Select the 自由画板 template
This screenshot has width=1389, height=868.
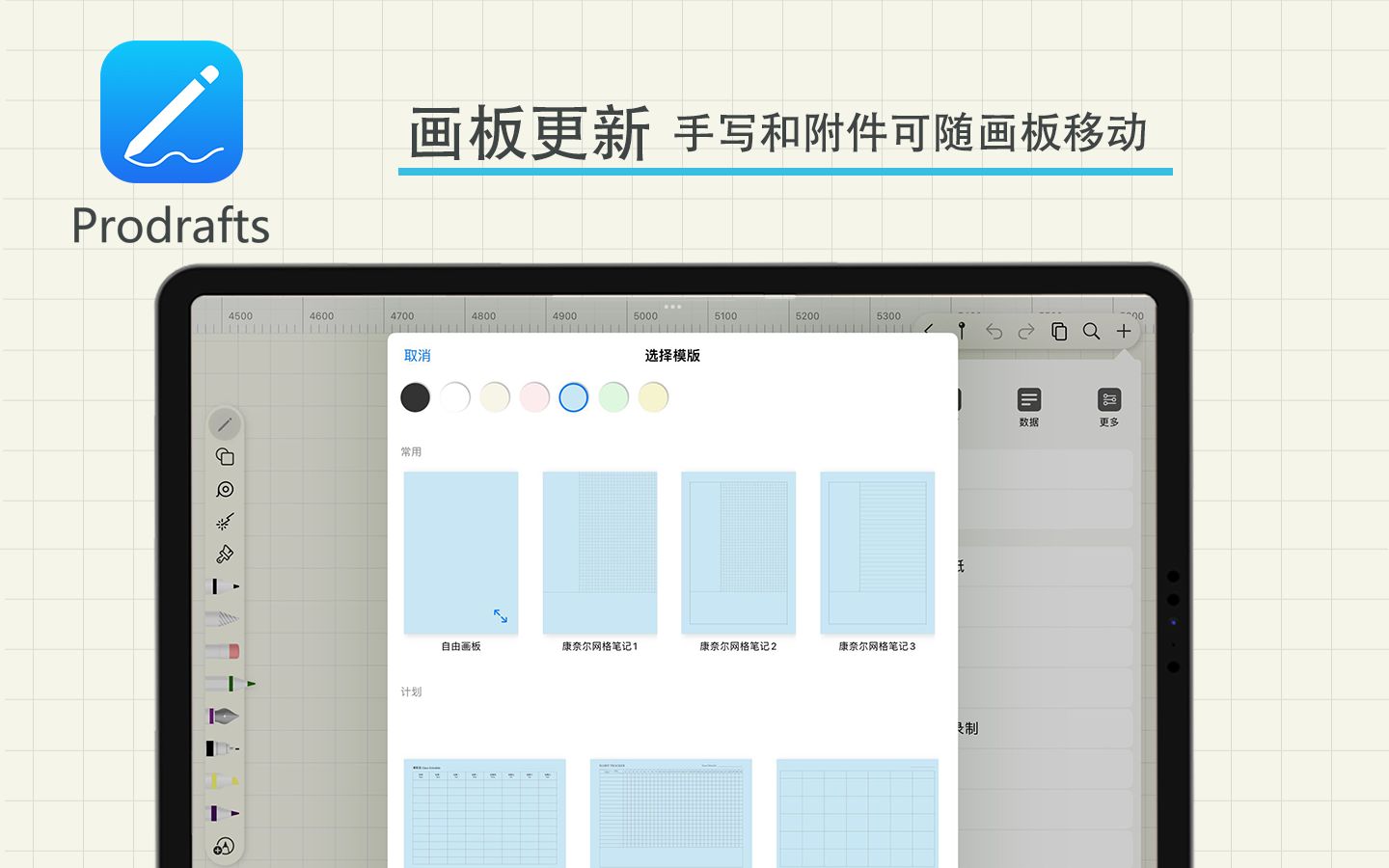point(461,553)
